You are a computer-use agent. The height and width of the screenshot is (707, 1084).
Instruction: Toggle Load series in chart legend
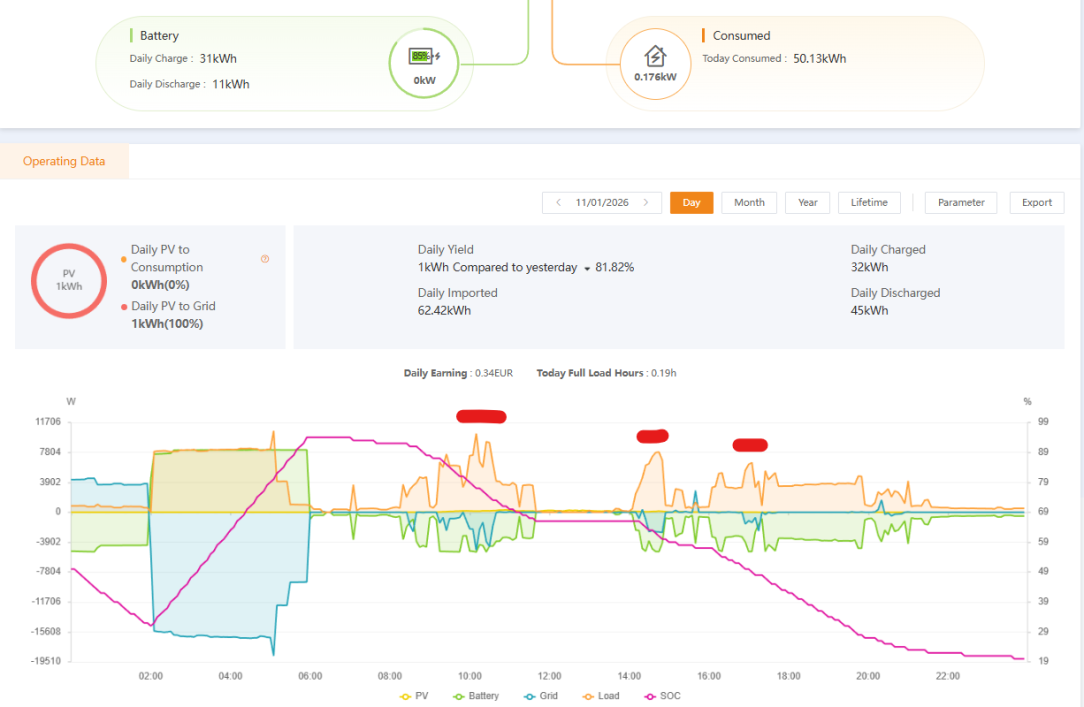pos(601,696)
